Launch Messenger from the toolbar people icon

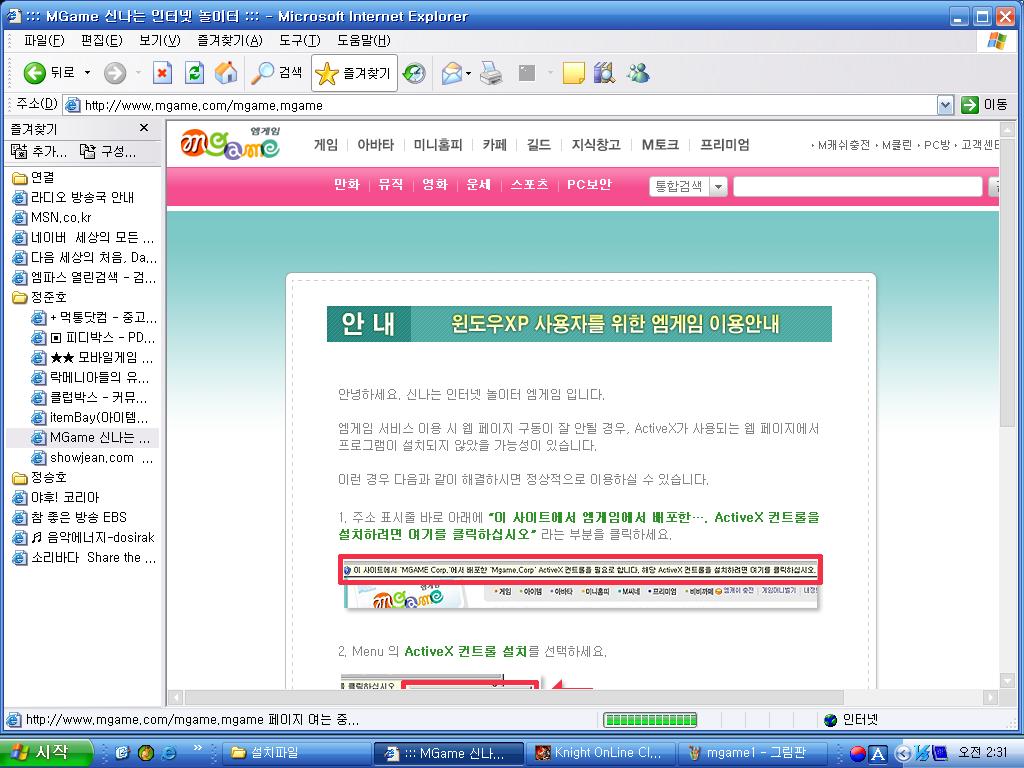638,73
